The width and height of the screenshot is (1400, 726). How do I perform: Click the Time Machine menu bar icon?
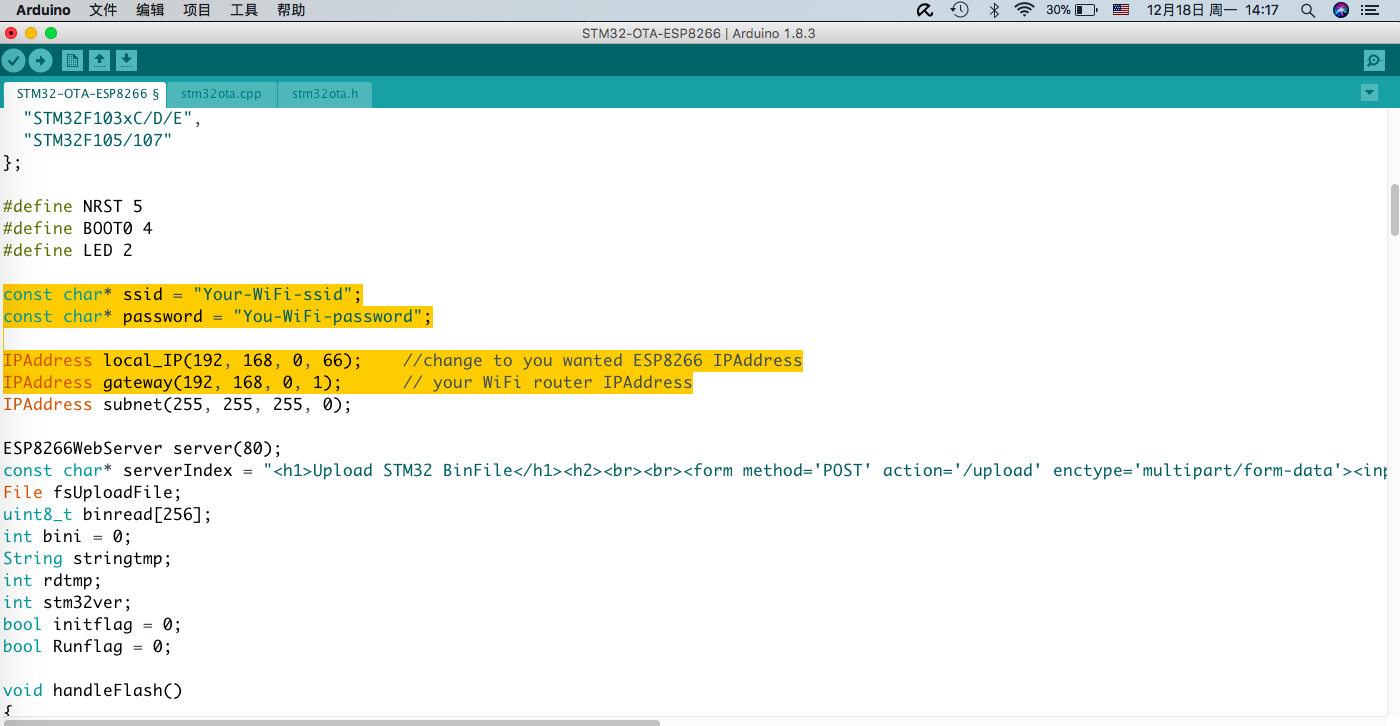pyautogui.click(x=960, y=10)
